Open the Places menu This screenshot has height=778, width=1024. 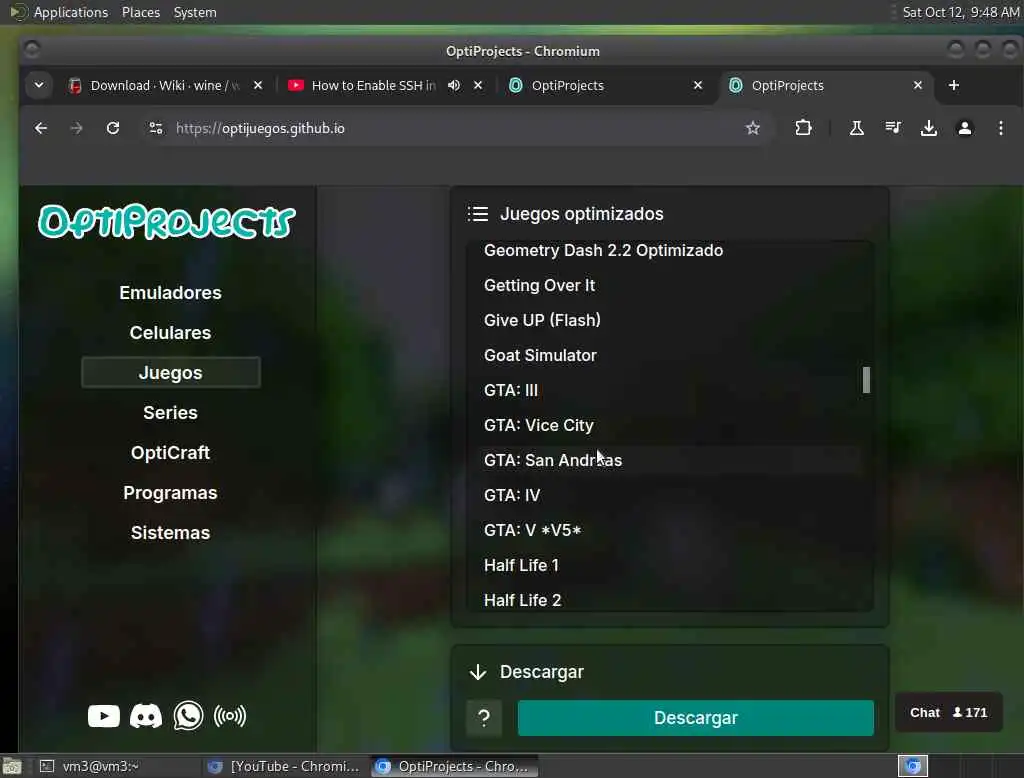tap(141, 12)
